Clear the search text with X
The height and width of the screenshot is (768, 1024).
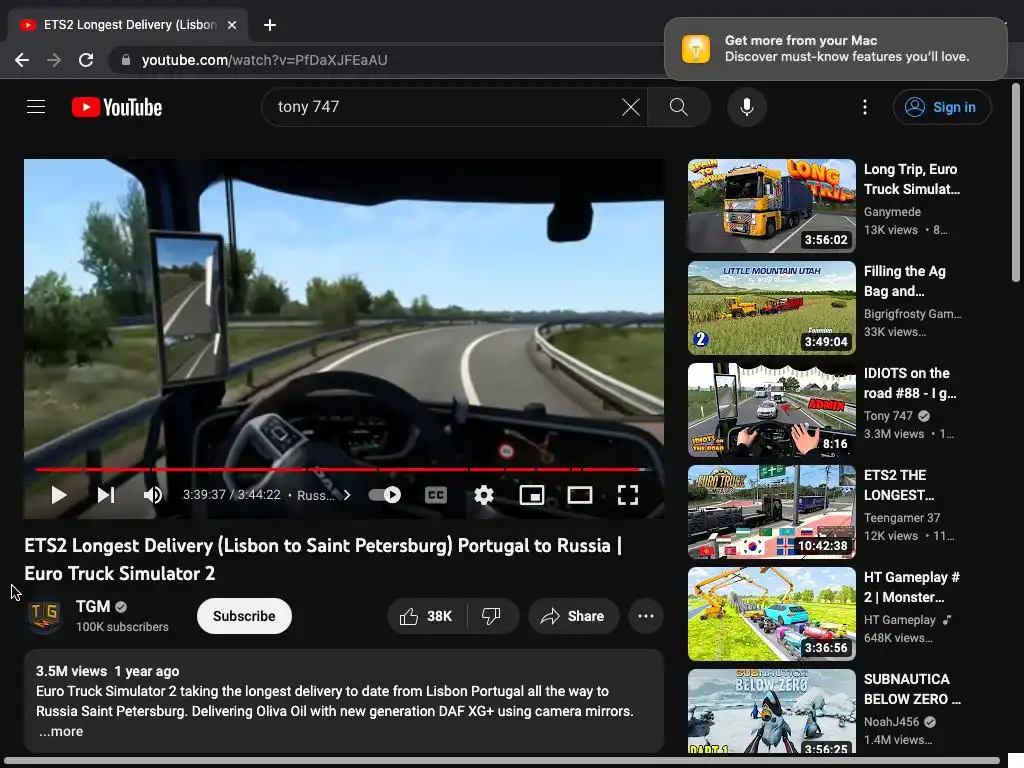click(x=631, y=107)
